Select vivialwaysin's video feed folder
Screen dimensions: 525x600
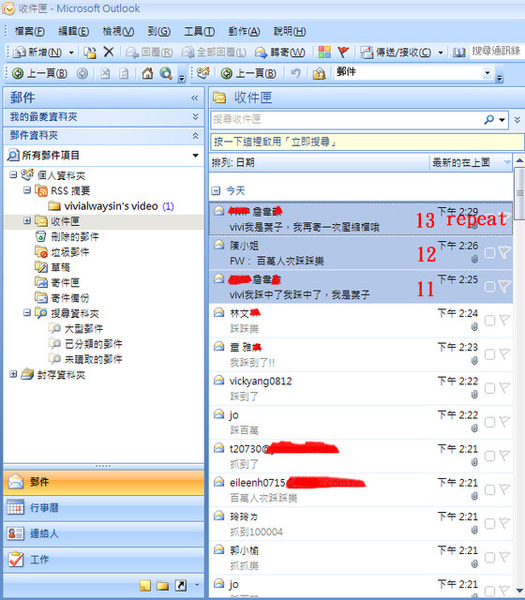coord(111,206)
